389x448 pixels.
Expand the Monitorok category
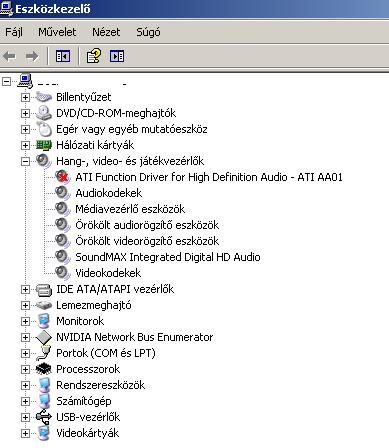click(25, 321)
